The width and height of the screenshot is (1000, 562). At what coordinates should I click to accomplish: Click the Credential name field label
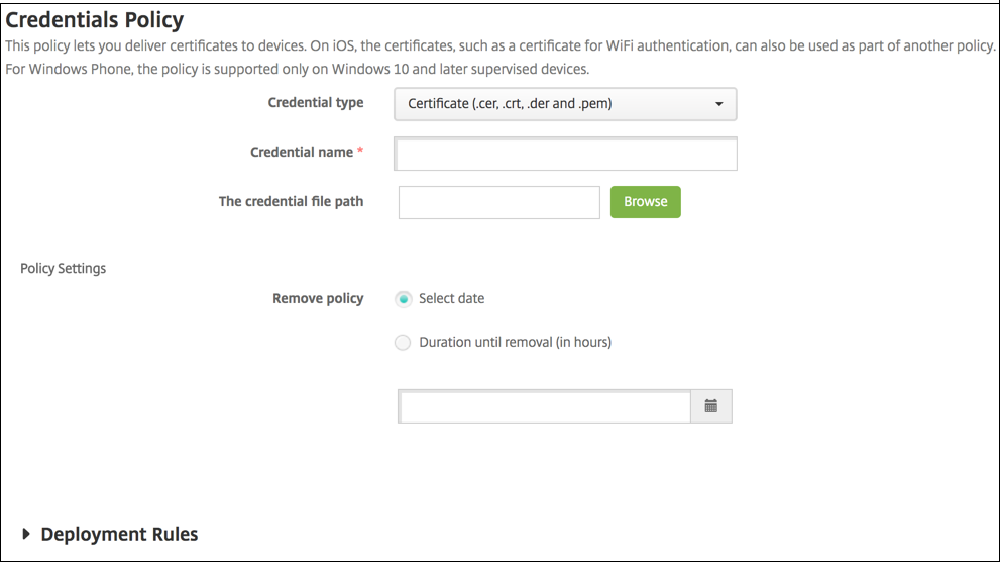point(301,152)
